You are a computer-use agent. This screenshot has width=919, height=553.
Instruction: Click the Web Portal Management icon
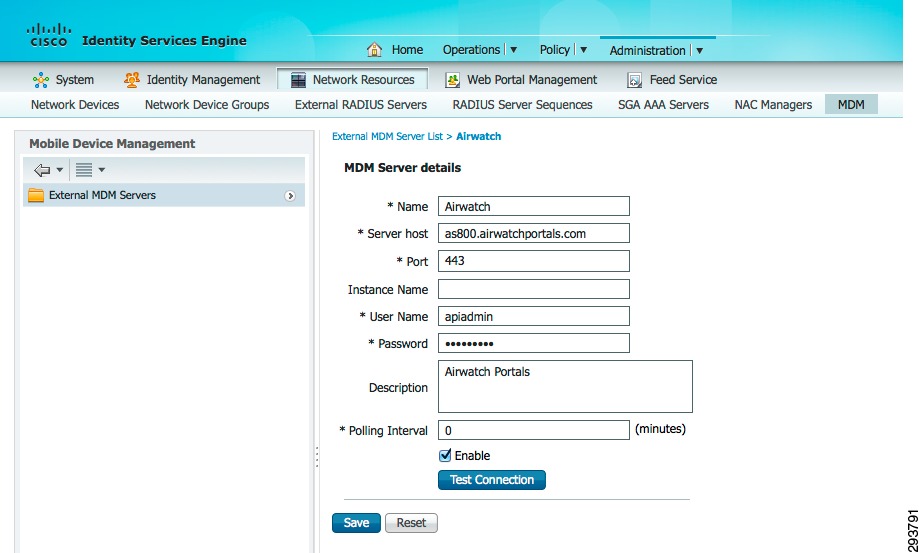tap(452, 80)
